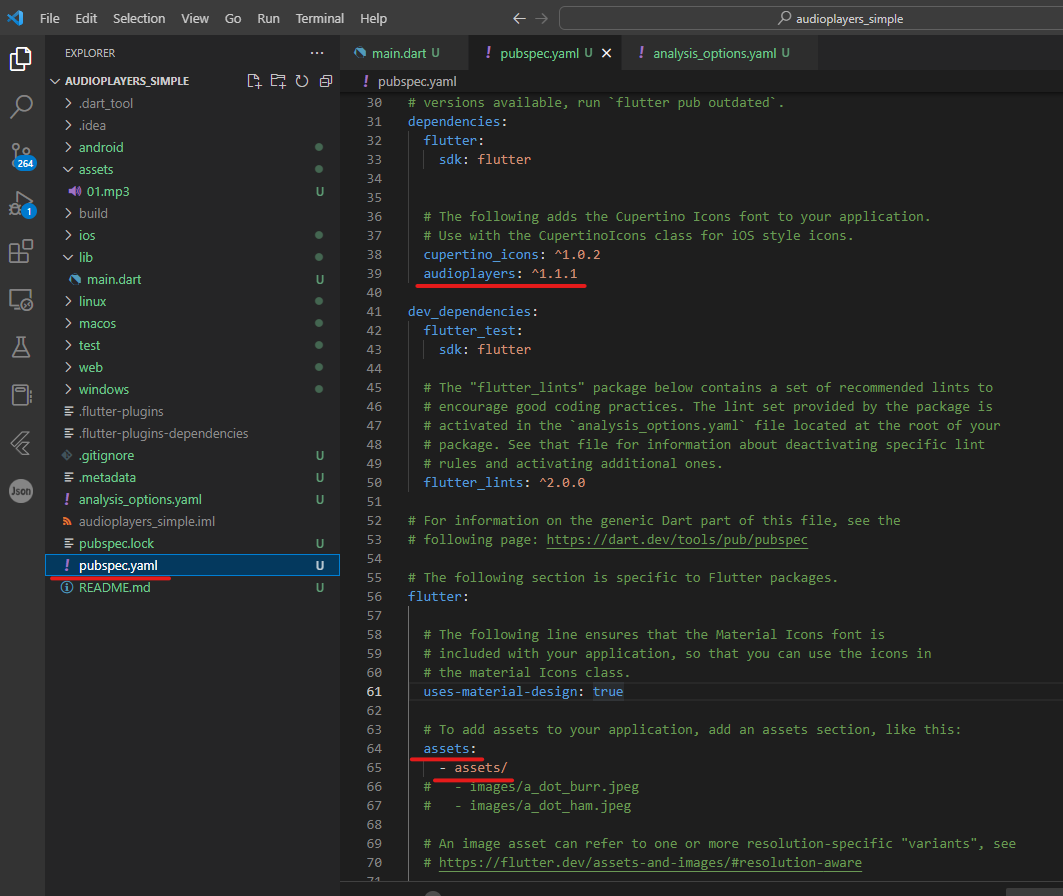The height and width of the screenshot is (896, 1063).
Task: Click the audioplayers_simple search box
Action: coord(811,18)
